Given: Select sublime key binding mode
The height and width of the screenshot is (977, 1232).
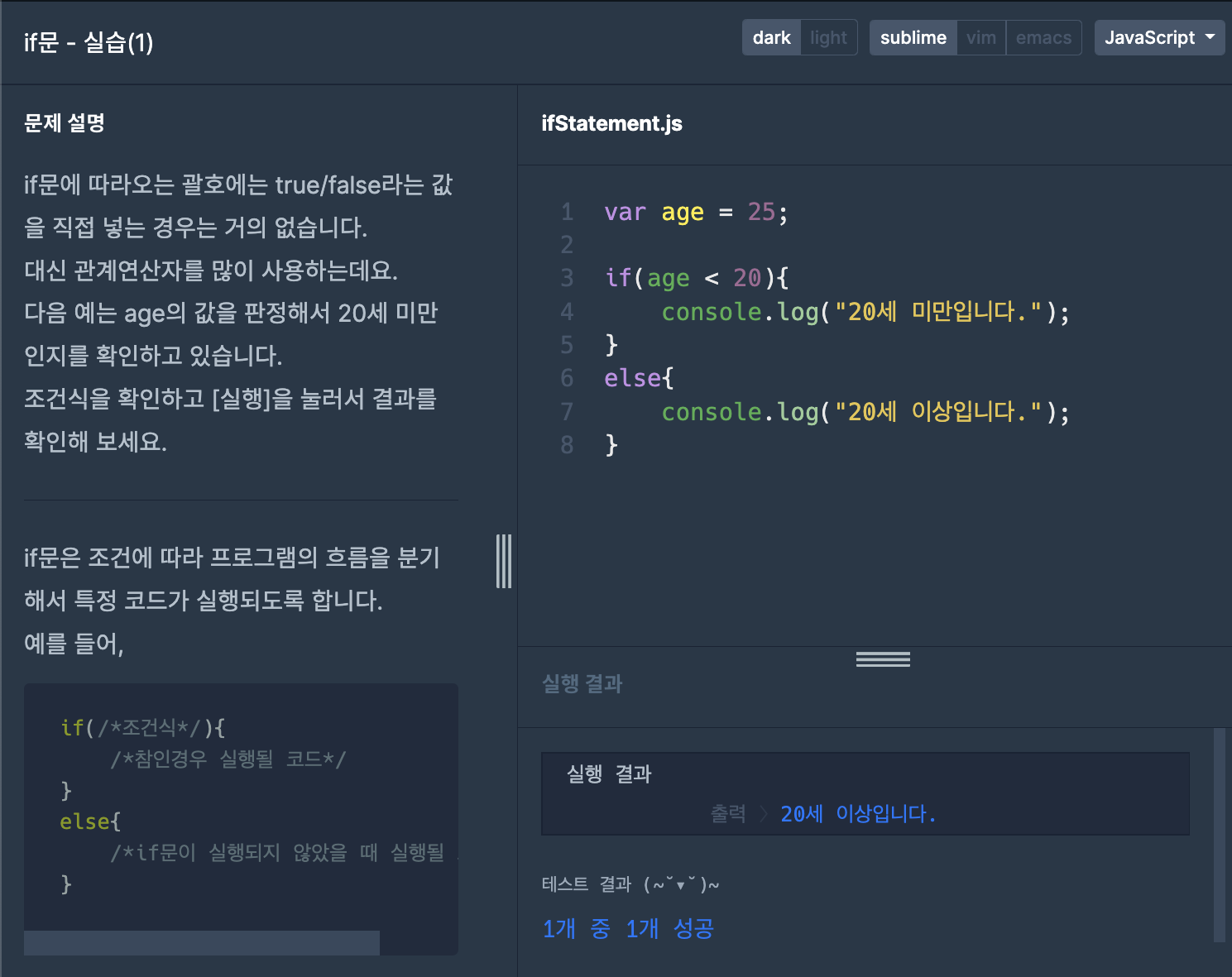Looking at the screenshot, I should click(x=913, y=38).
